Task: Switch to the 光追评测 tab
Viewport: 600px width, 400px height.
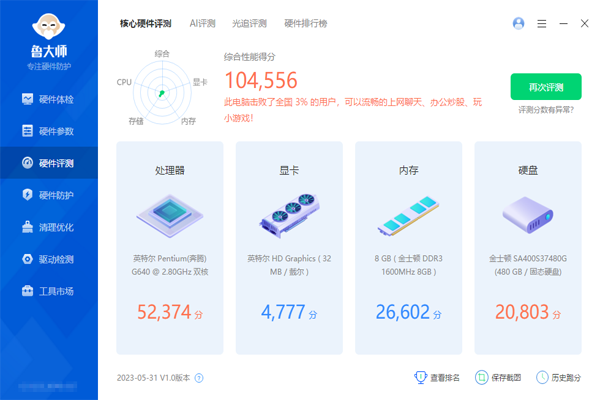Action: 248,23
